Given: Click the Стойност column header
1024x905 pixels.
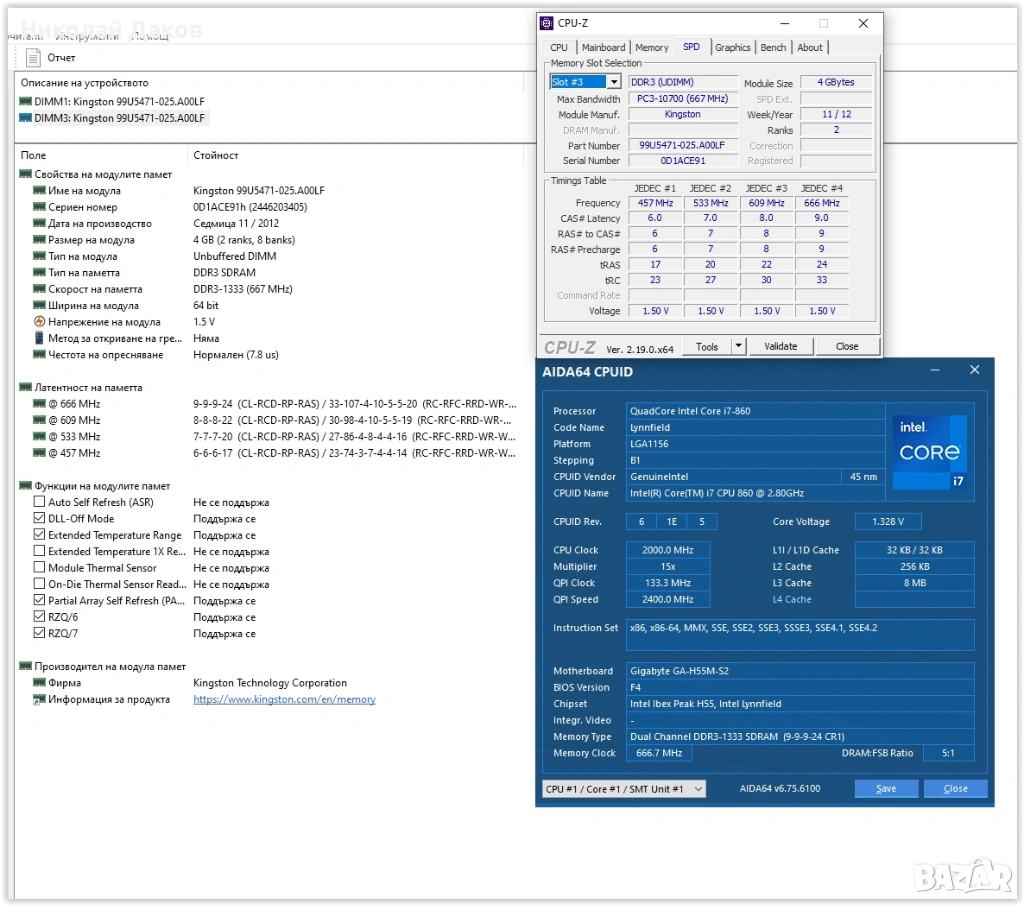Looking at the screenshot, I should coord(216,156).
